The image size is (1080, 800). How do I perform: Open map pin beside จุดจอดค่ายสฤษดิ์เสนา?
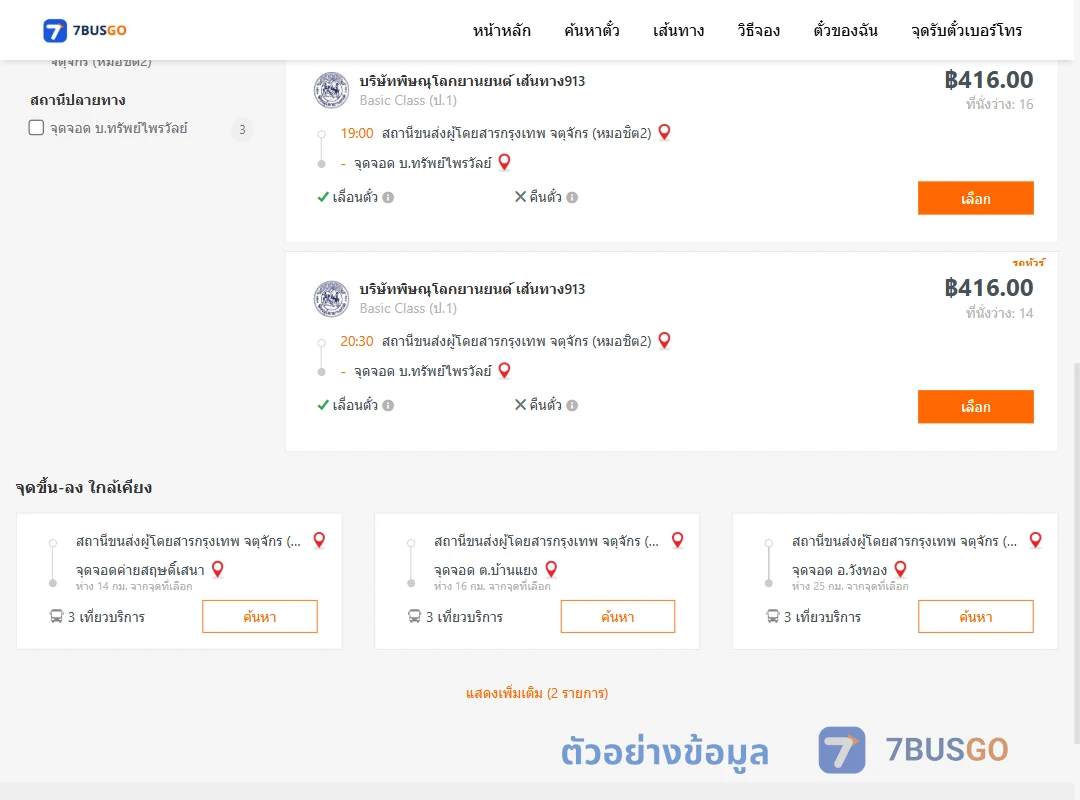tap(218, 569)
